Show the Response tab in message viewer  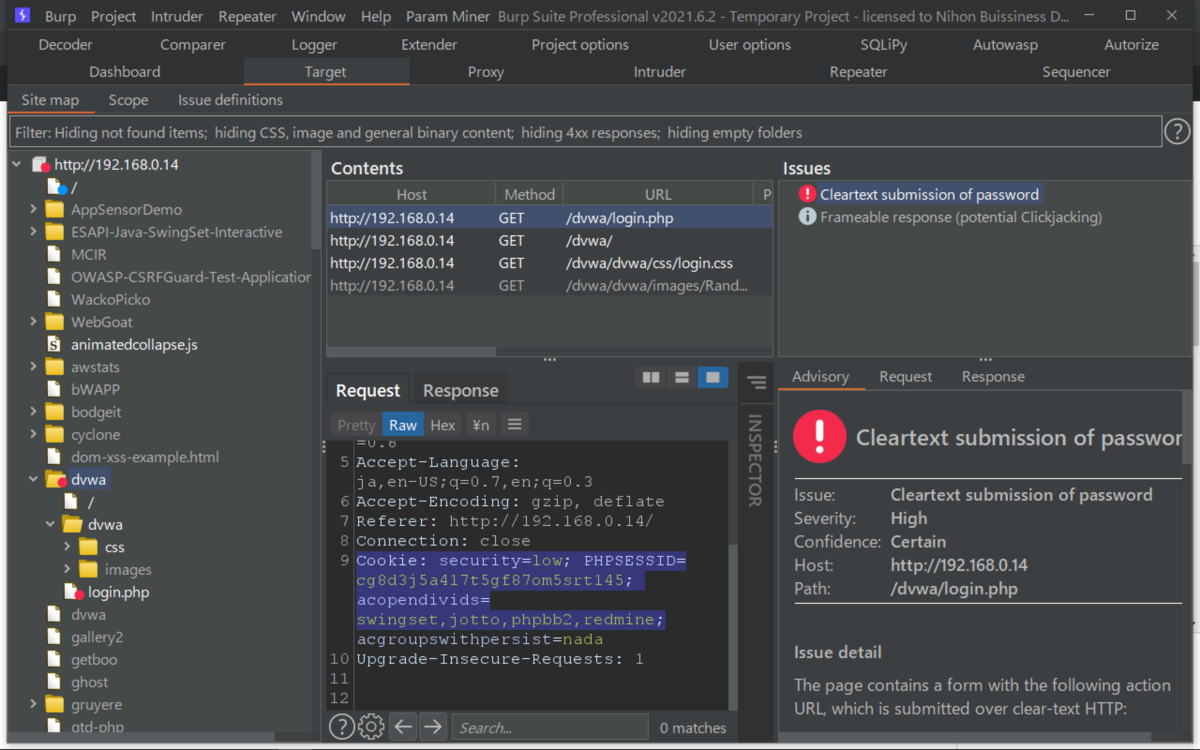tap(460, 390)
